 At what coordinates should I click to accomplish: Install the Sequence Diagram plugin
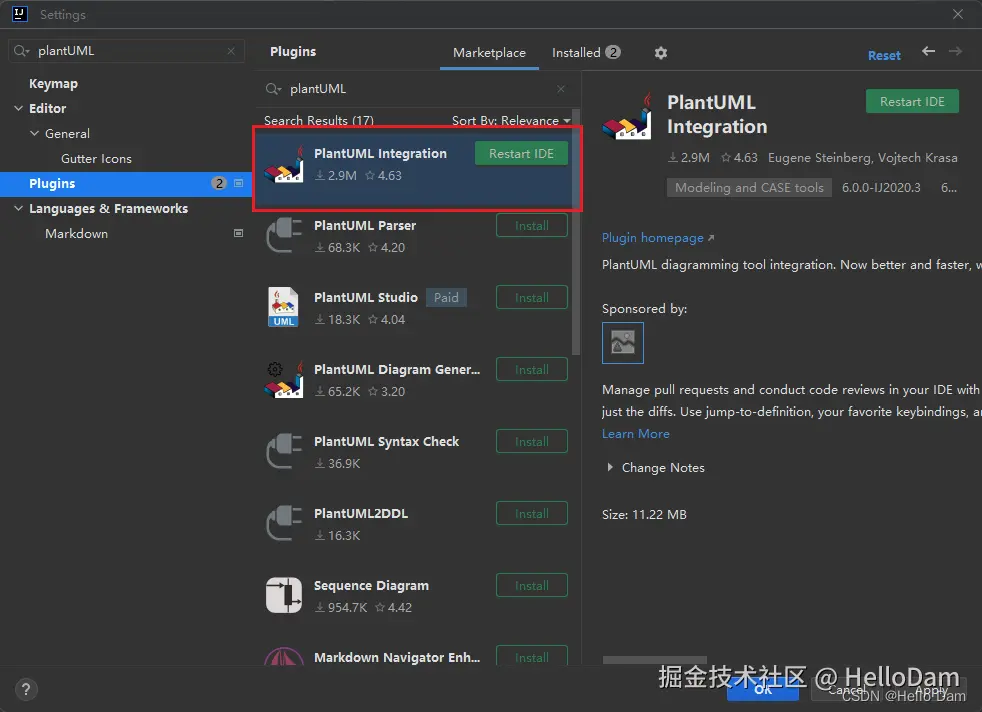click(x=532, y=586)
